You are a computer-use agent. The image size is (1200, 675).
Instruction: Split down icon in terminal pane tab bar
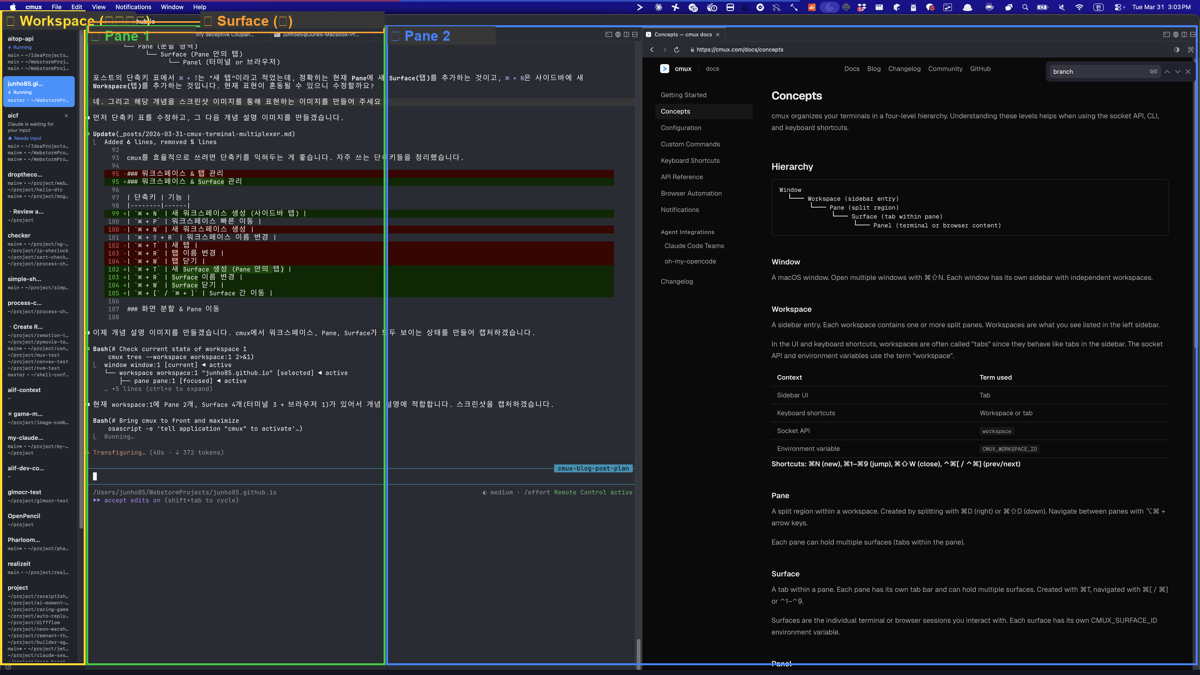click(635, 34)
